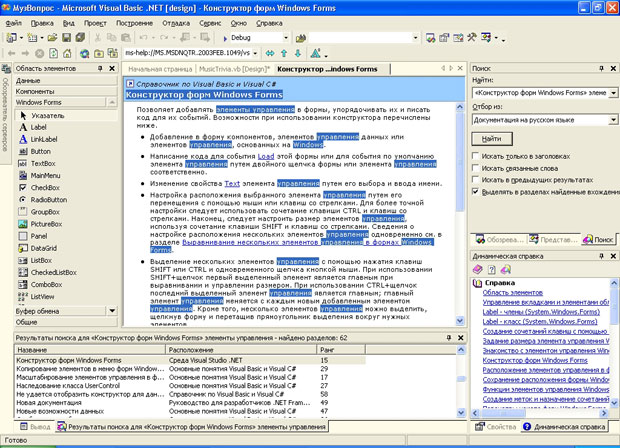Follow the Text property hyperlink
The image size is (620, 448).
(x=232, y=183)
